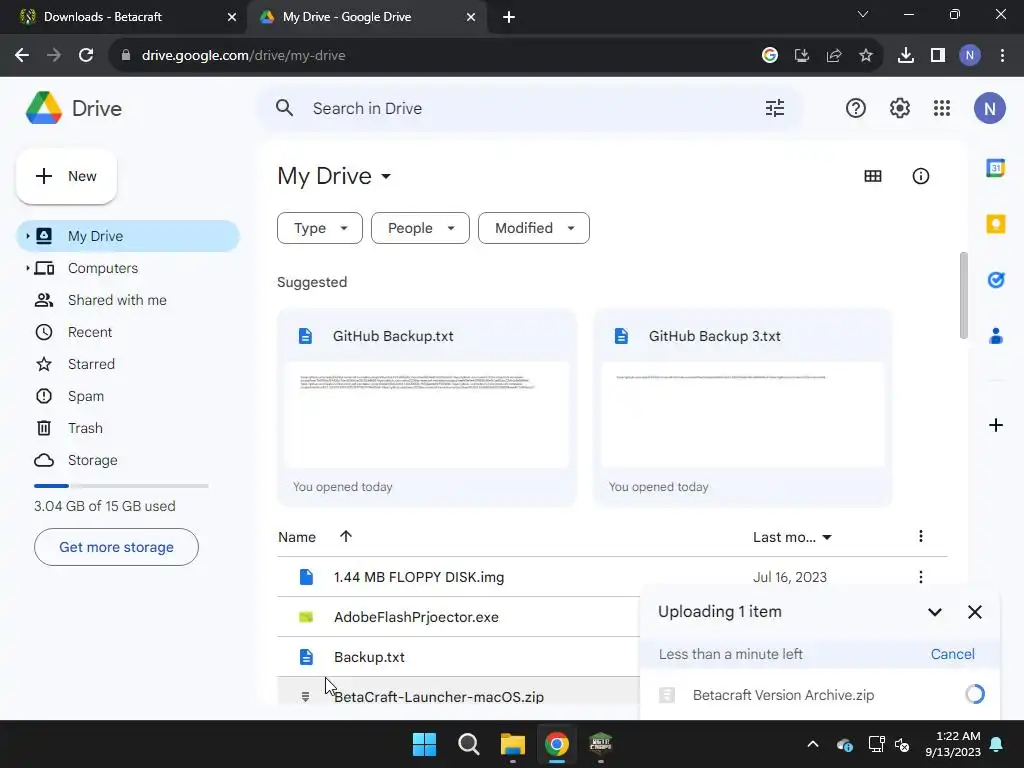Open taskbar search
Viewport: 1024px width, 768px height.
[468, 744]
